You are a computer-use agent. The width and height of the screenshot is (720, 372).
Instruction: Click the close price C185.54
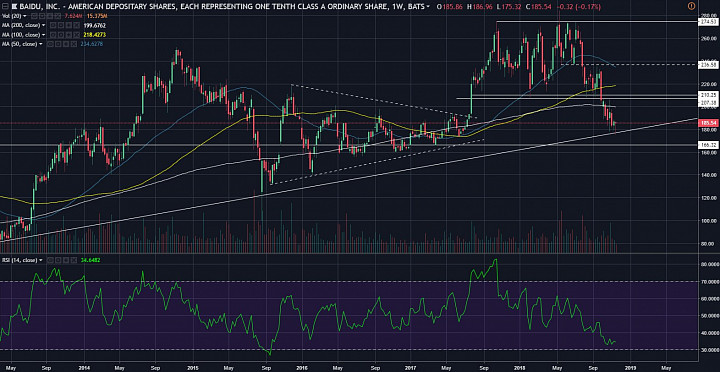[540, 6]
